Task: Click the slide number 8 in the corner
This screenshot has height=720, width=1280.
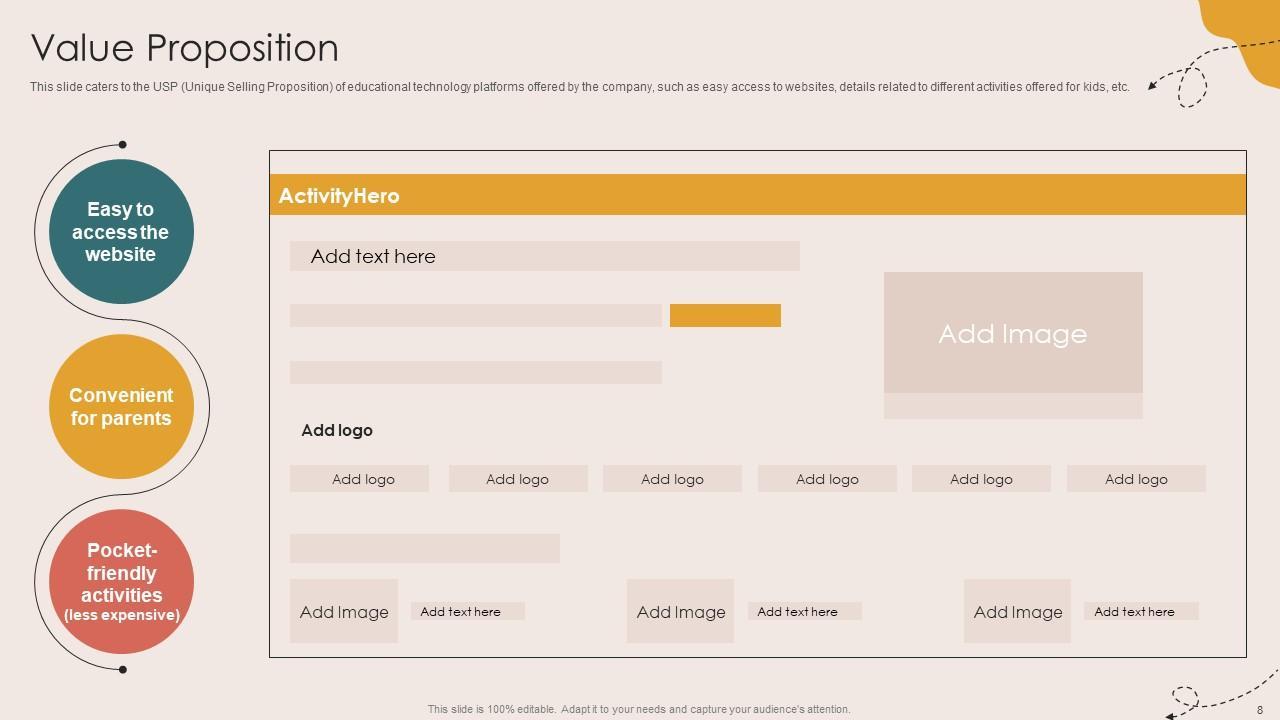Action: click(1259, 709)
